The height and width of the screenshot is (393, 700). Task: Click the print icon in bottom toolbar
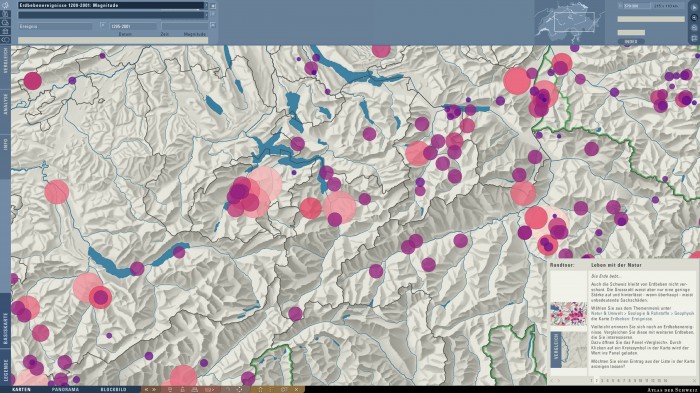coord(194,389)
